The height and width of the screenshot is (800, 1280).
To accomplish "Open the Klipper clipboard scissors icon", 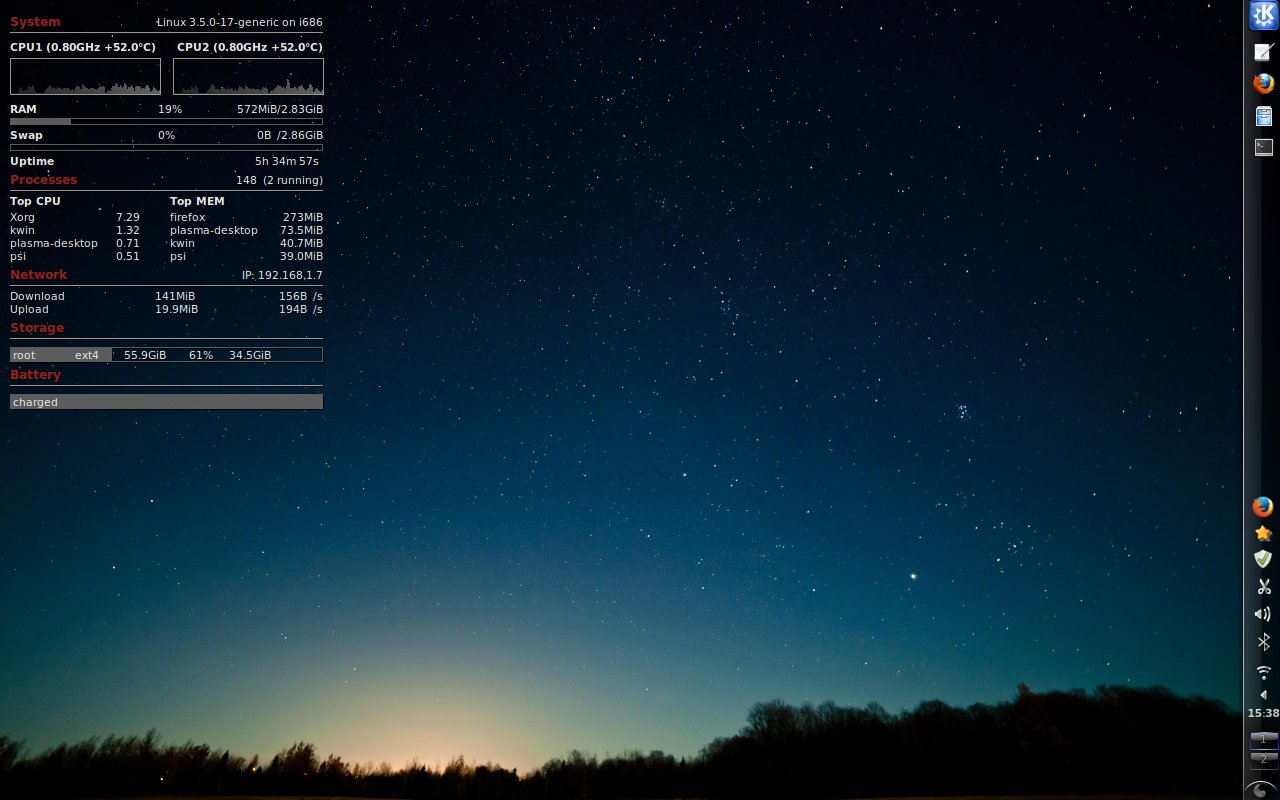I will click(1263, 587).
